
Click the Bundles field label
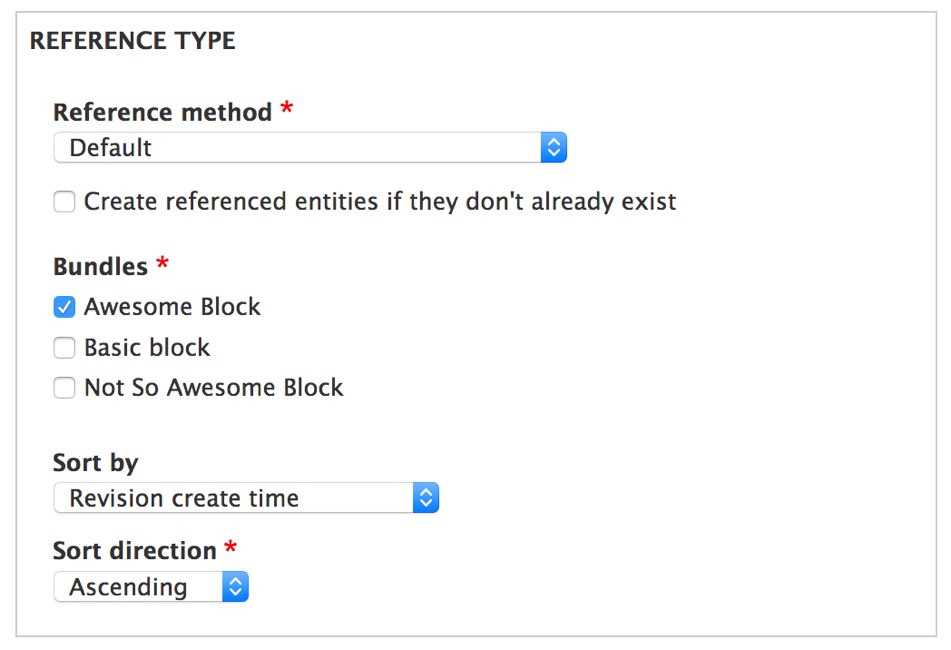click(x=101, y=266)
